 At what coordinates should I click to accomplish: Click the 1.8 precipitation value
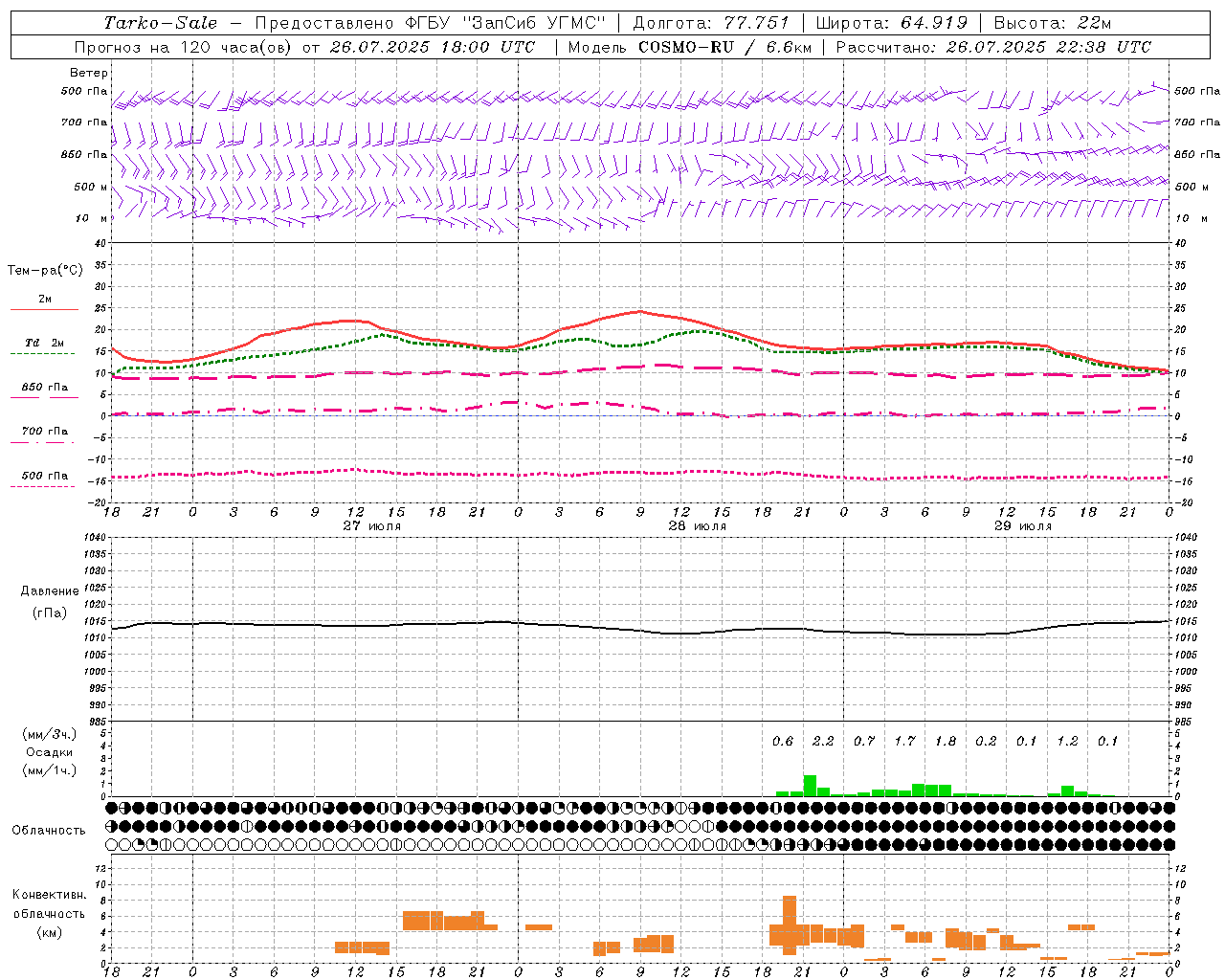(946, 741)
